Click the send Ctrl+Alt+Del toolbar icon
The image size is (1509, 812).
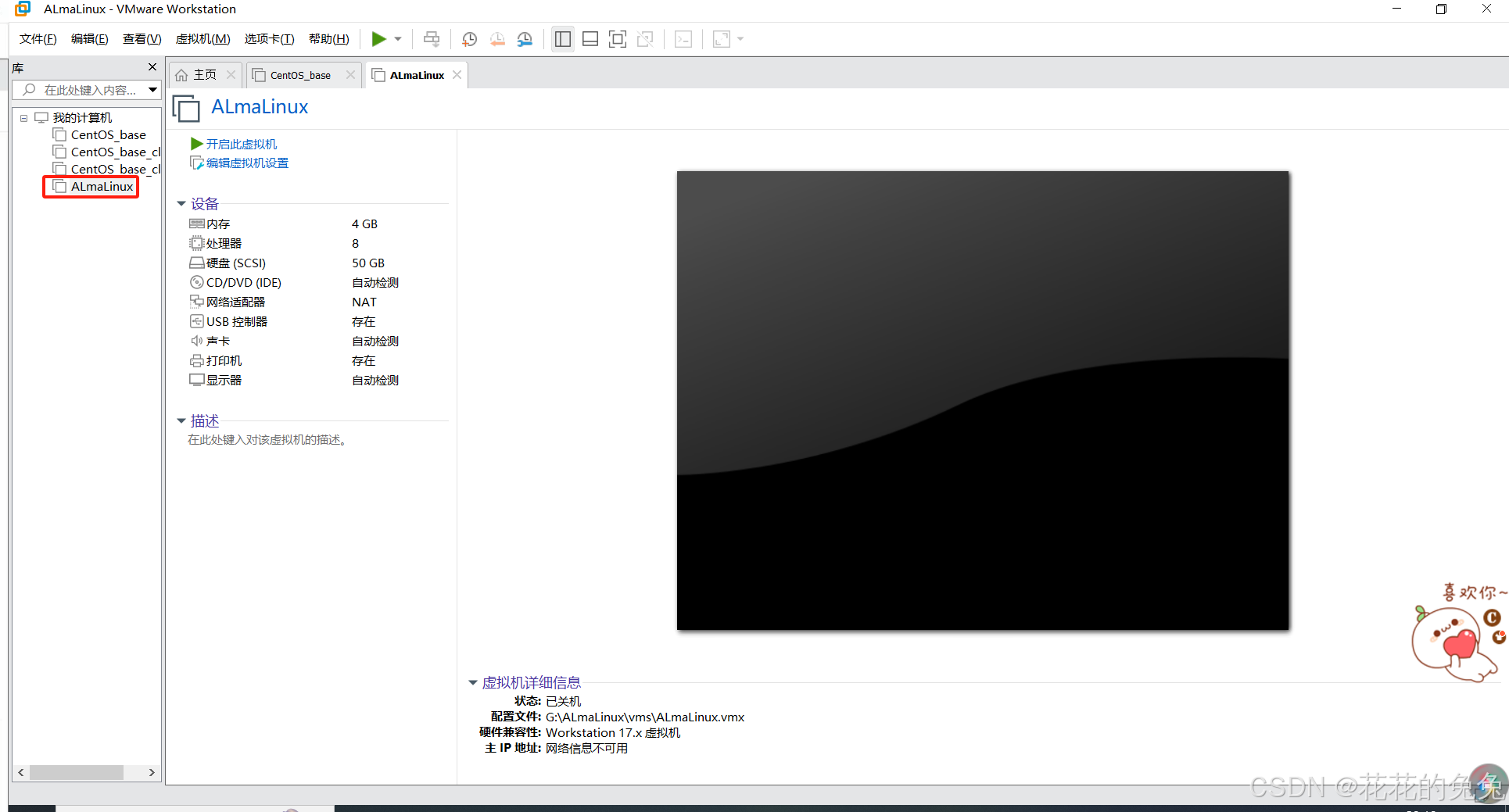tap(432, 39)
